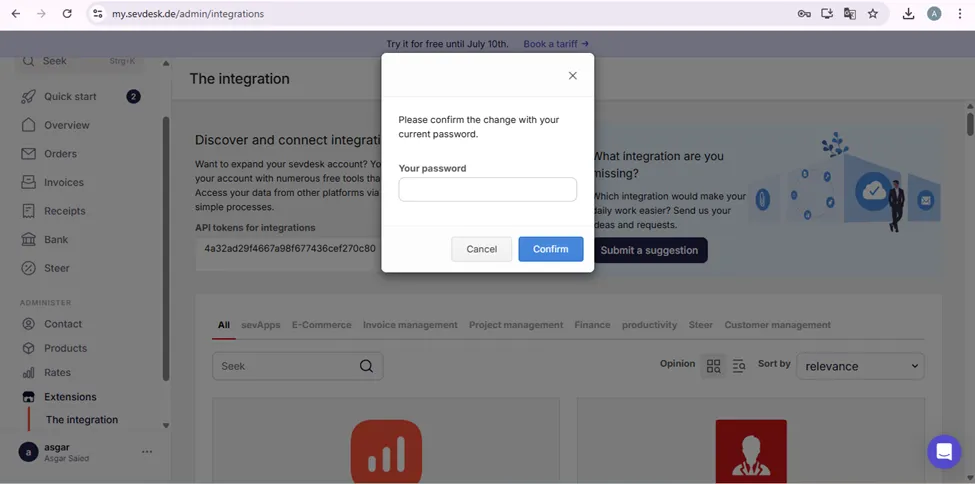Screen dimensions: 975x484
Task: Click the Steer percent icon
Action: click(28, 268)
